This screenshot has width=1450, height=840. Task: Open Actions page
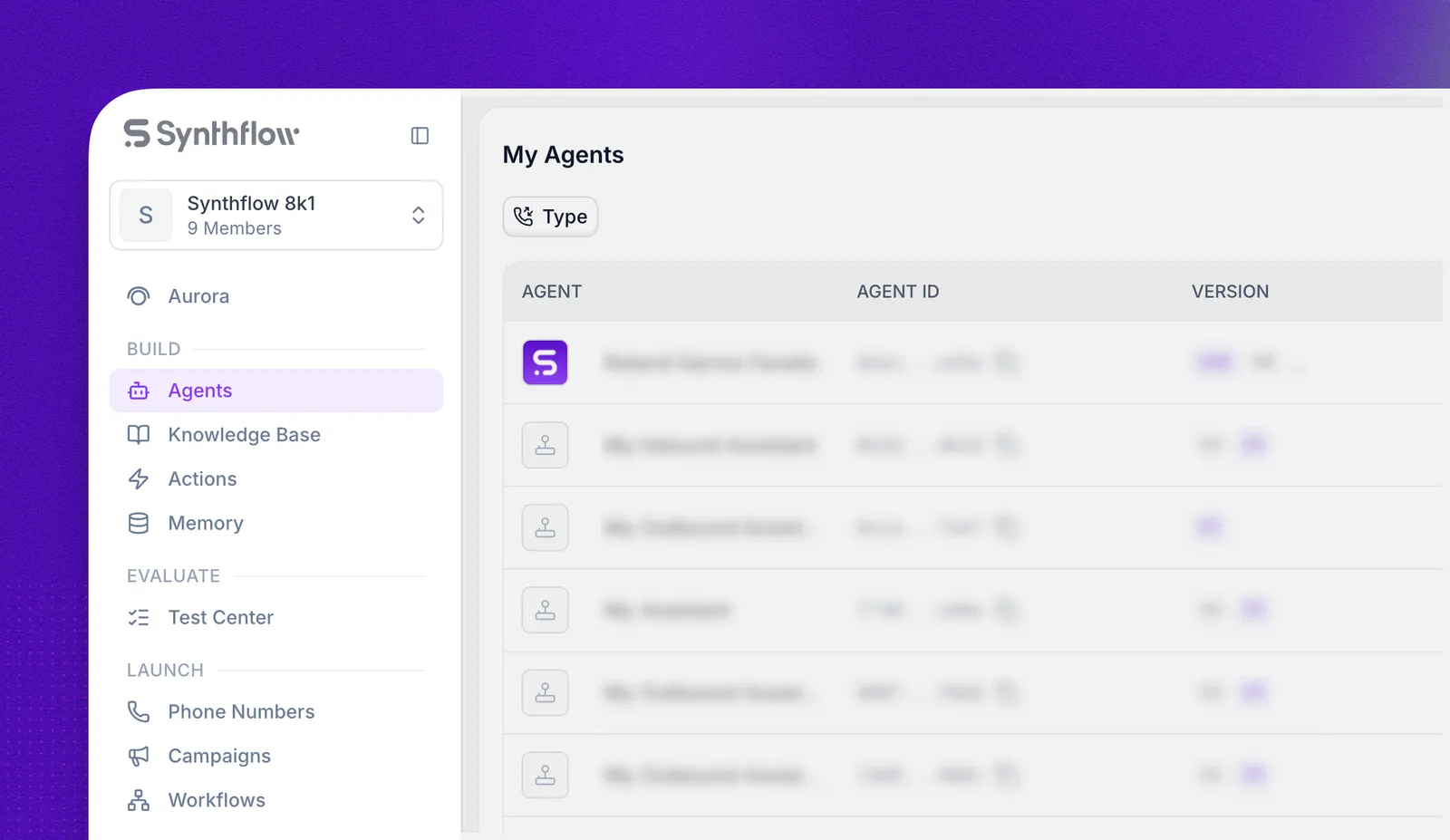276,479
